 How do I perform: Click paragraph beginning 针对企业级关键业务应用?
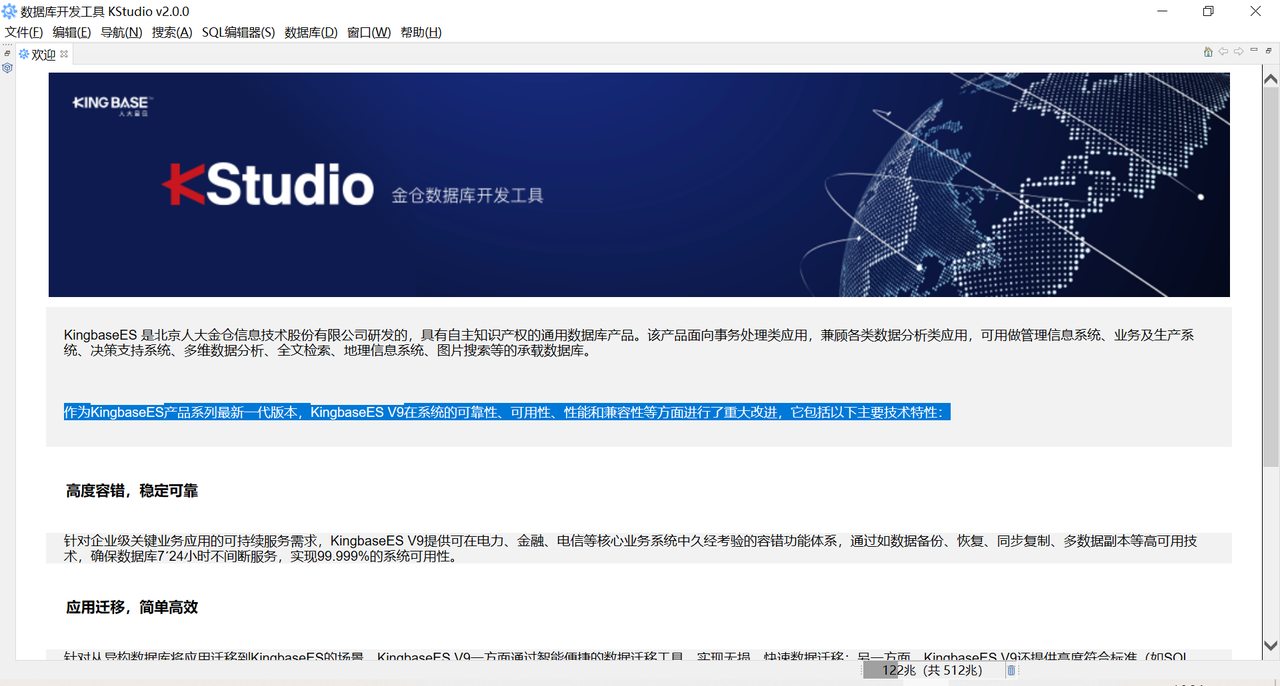pos(631,549)
